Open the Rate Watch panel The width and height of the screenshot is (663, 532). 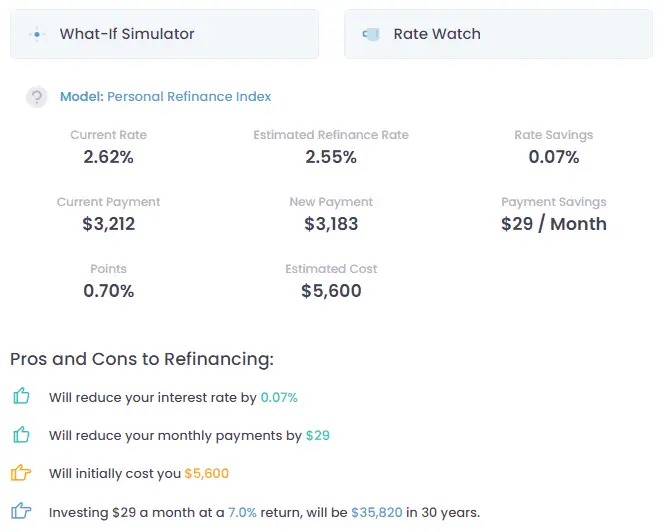coord(499,34)
